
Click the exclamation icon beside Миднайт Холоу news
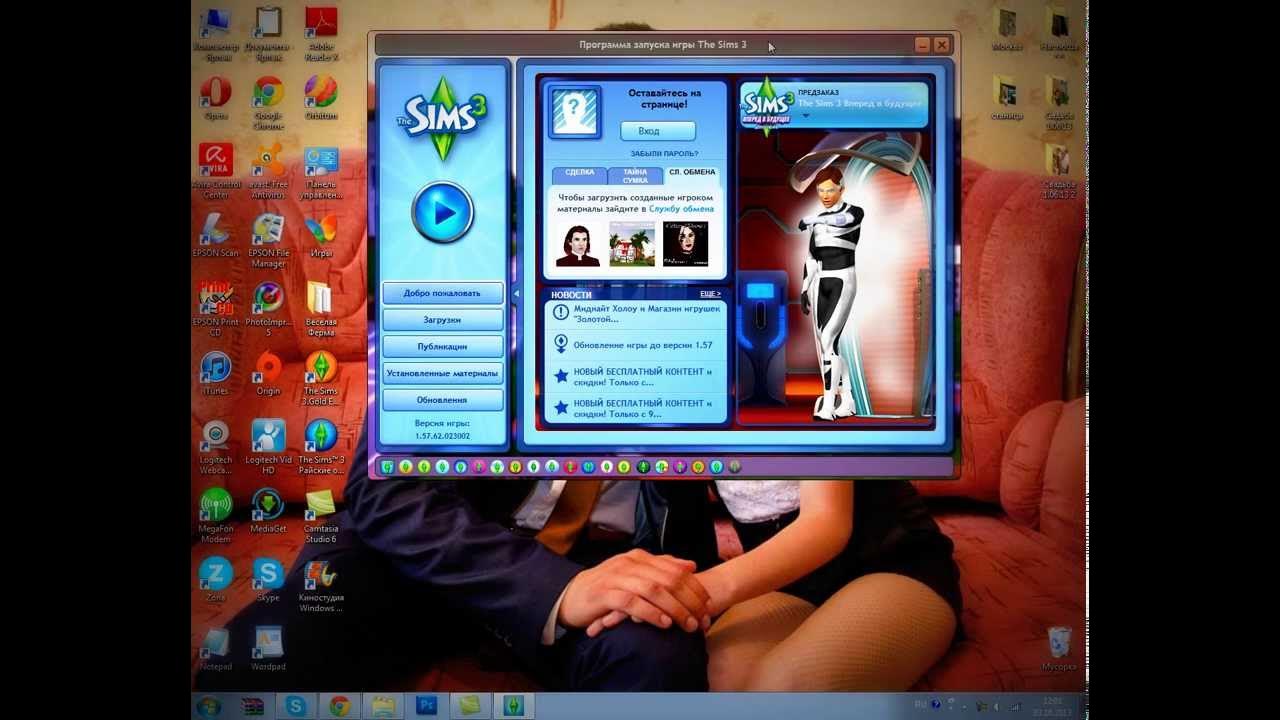point(561,313)
